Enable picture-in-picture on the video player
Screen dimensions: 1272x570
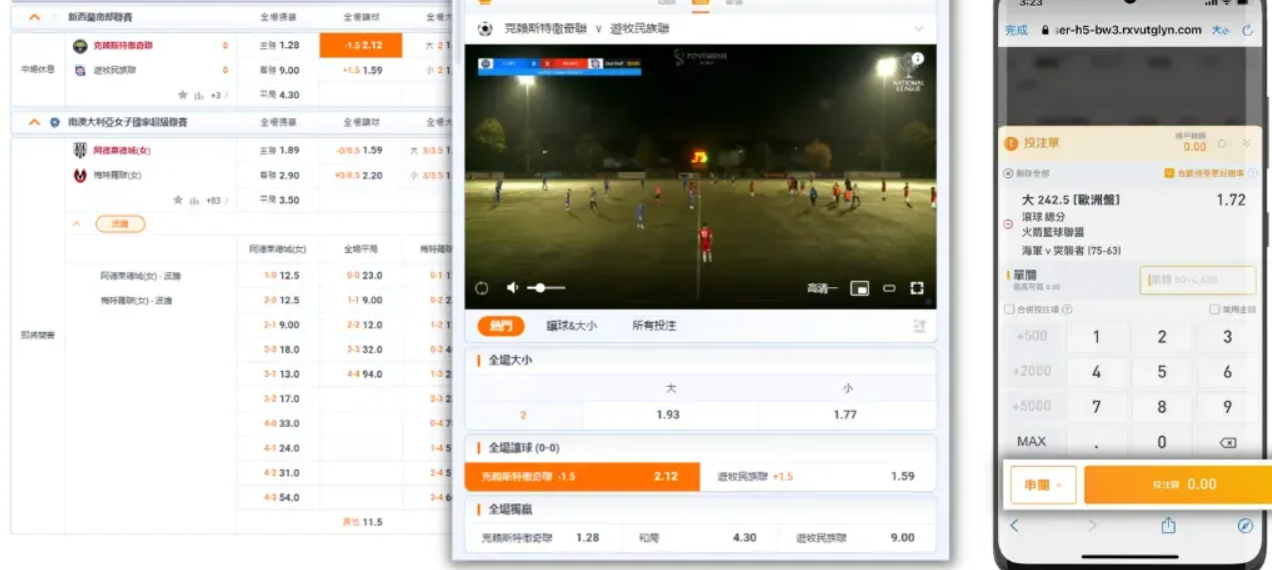(859, 288)
